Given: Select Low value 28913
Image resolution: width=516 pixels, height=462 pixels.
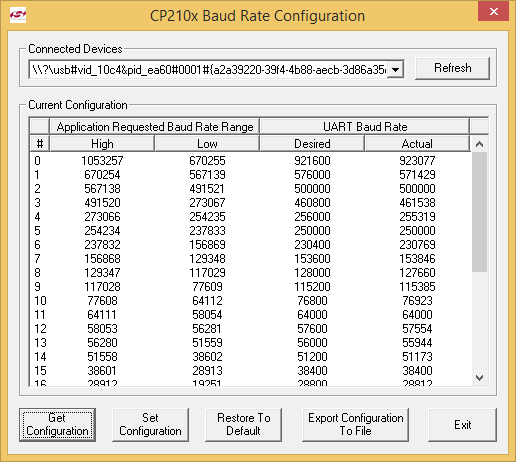Looking at the screenshot, I should [207, 371].
